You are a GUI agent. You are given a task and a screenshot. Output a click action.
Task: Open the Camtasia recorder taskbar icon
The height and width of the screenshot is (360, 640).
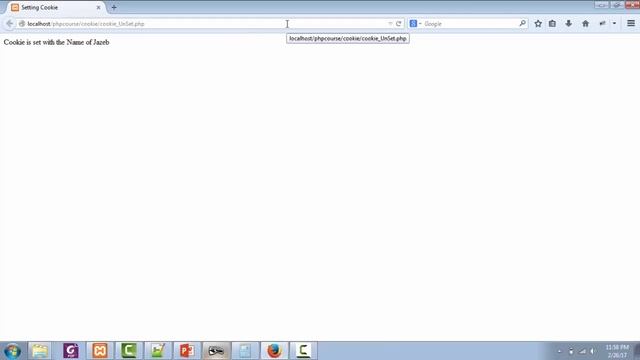(x=303, y=351)
